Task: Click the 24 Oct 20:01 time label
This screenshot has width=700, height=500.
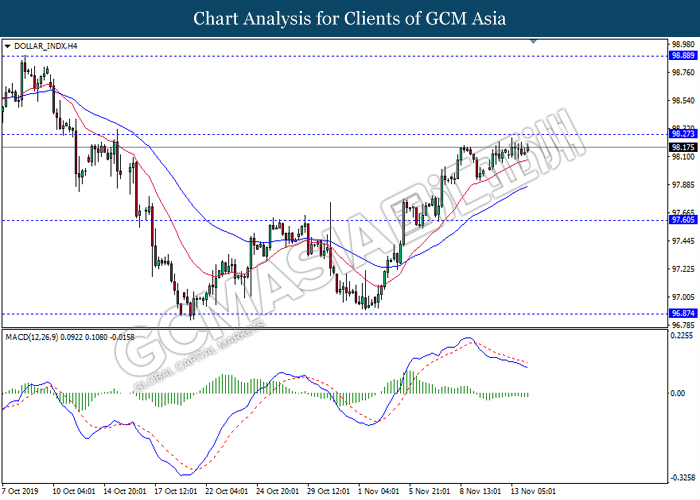Action: [x=277, y=491]
